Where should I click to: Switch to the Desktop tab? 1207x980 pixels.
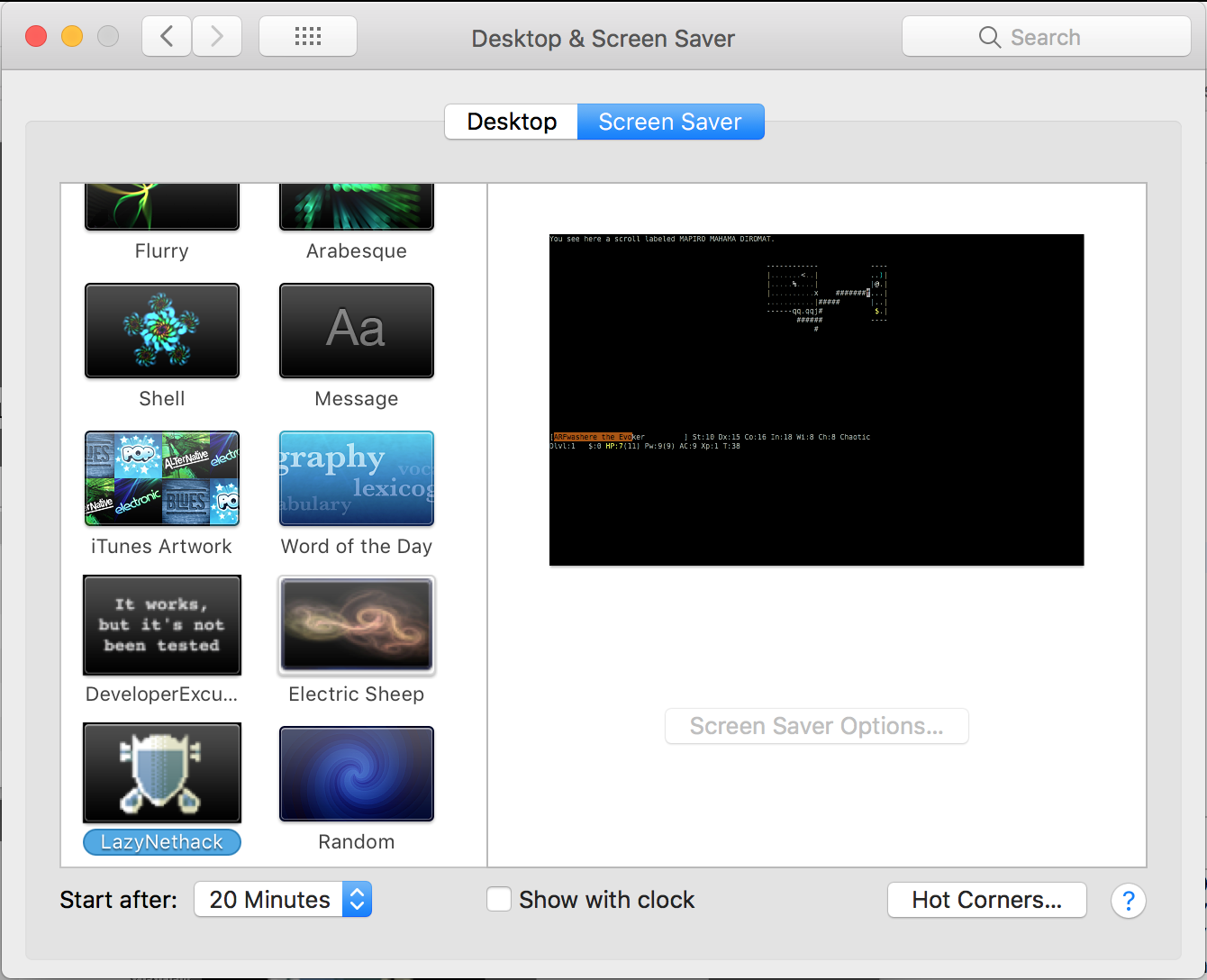(x=512, y=122)
